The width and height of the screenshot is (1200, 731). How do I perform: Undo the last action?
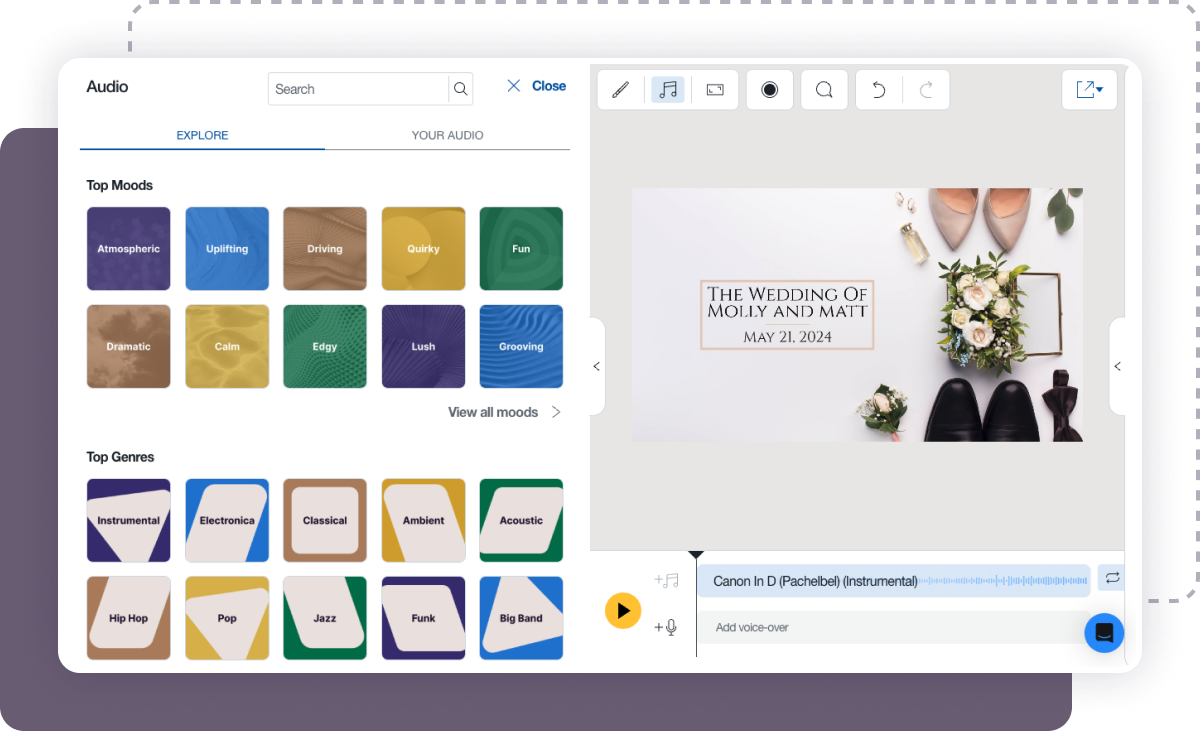(x=877, y=89)
